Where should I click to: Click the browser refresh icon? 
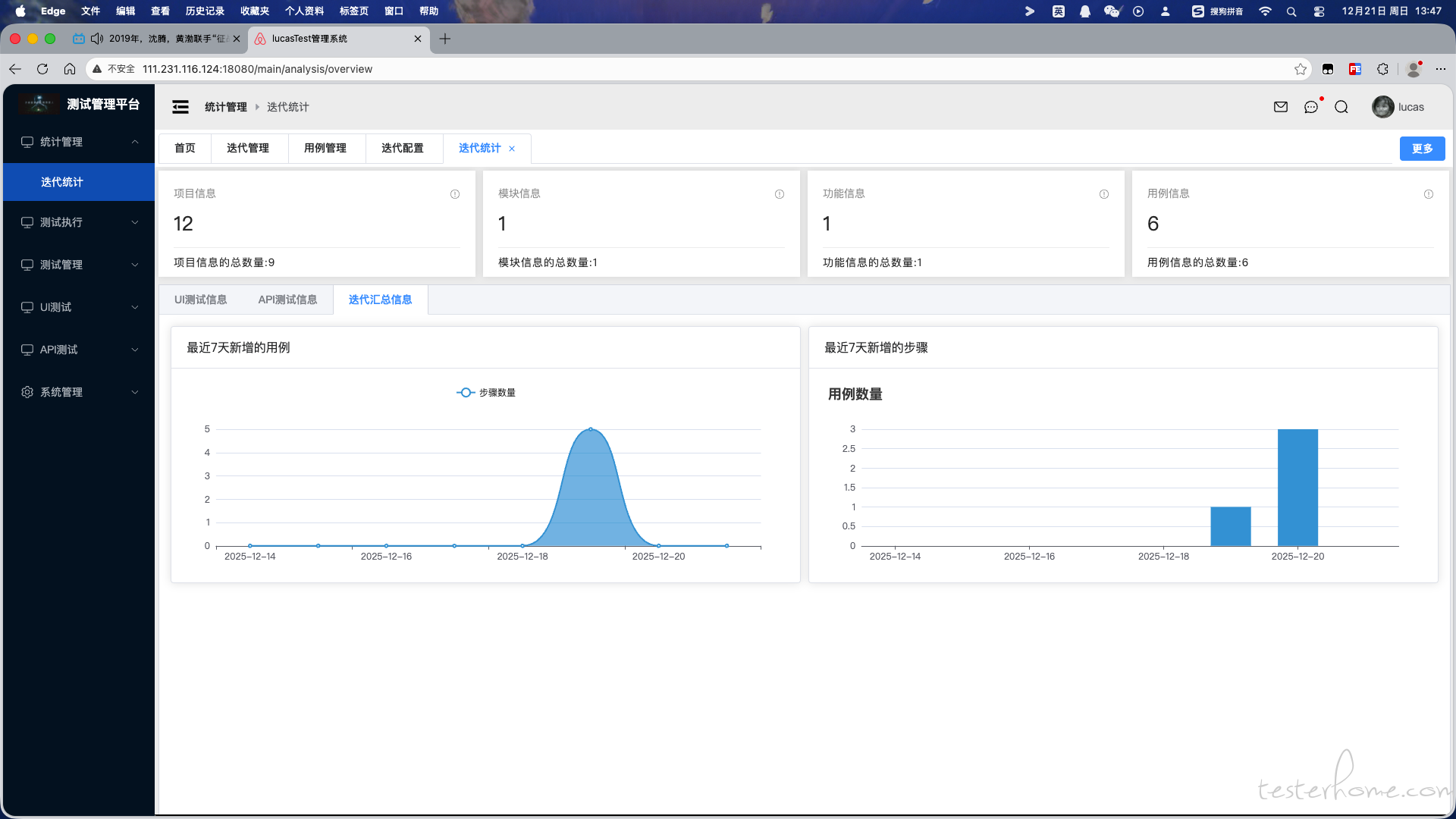click(x=42, y=69)
